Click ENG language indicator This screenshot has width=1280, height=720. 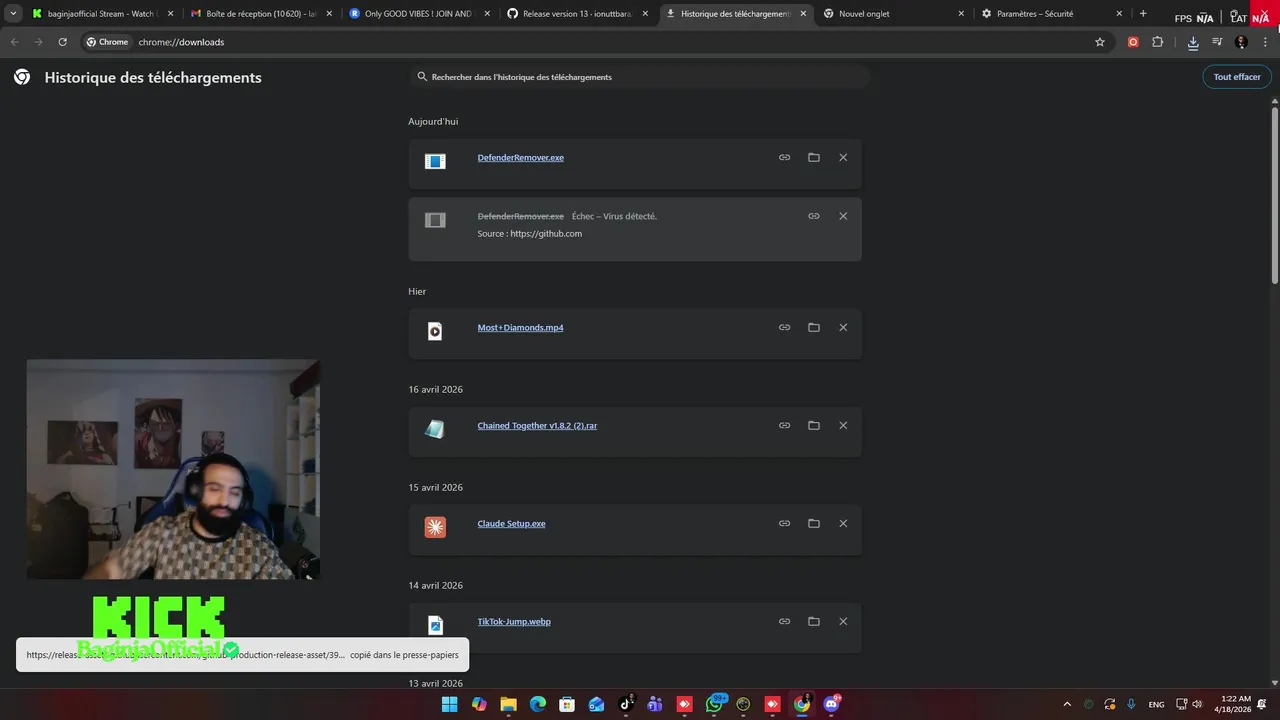pyautogui.click(x=1156, y=705)
